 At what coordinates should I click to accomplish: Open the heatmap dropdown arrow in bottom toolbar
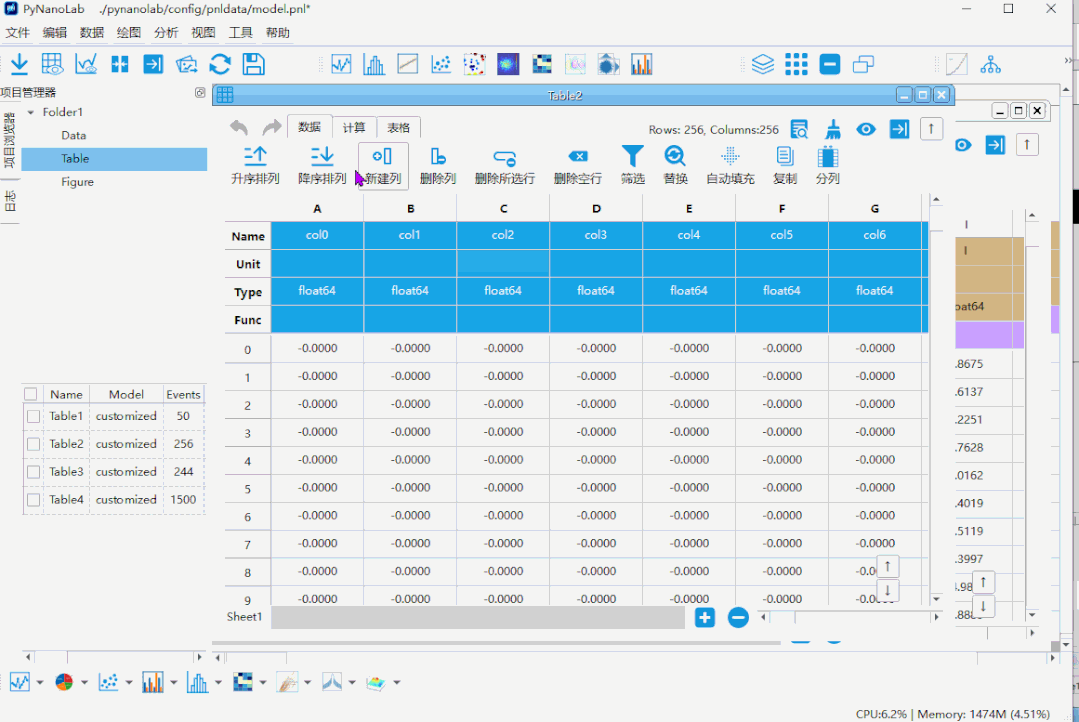263,683
